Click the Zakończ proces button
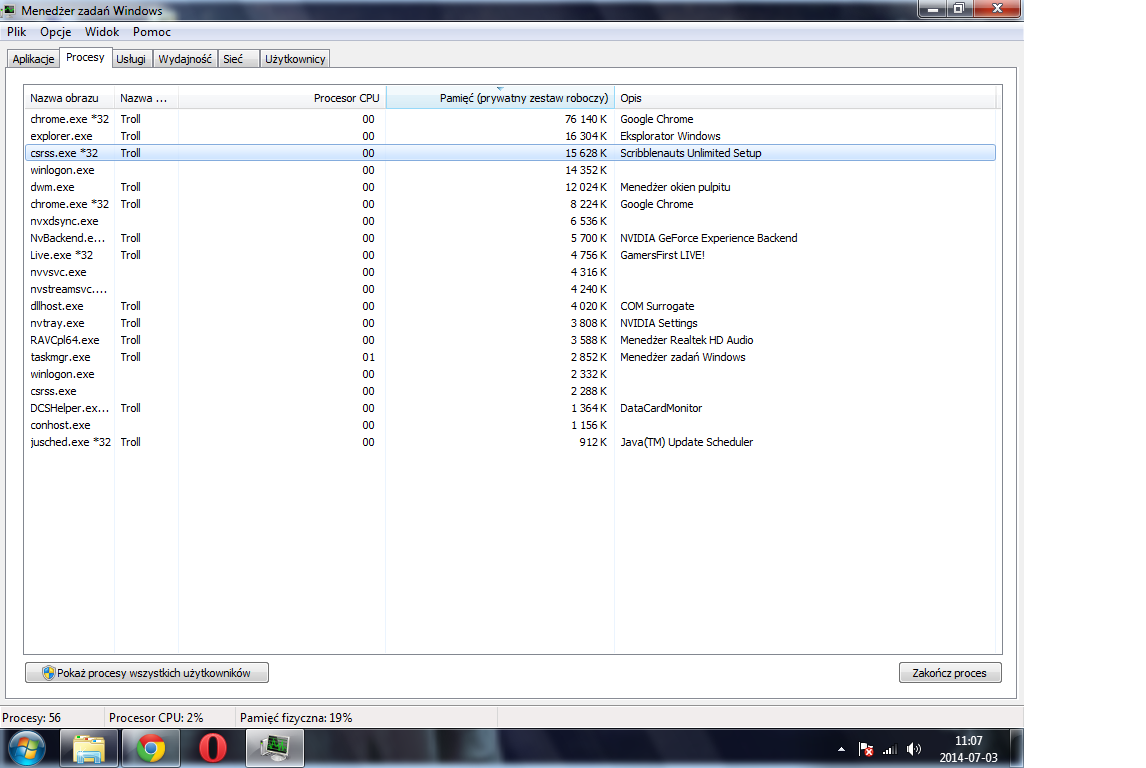Image resolution: width=1146 pixels, height=768 pixels. (949, 673)
